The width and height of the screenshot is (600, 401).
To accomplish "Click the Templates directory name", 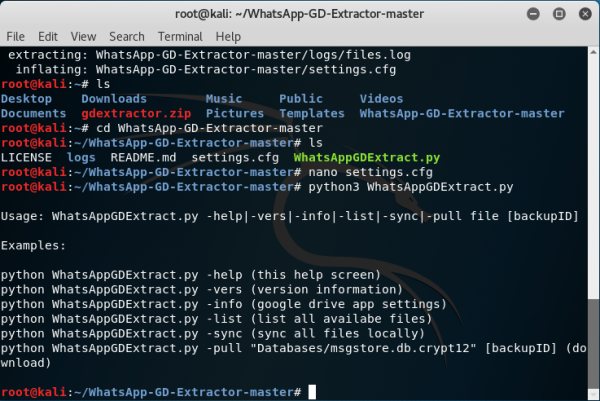I will 312,113.
